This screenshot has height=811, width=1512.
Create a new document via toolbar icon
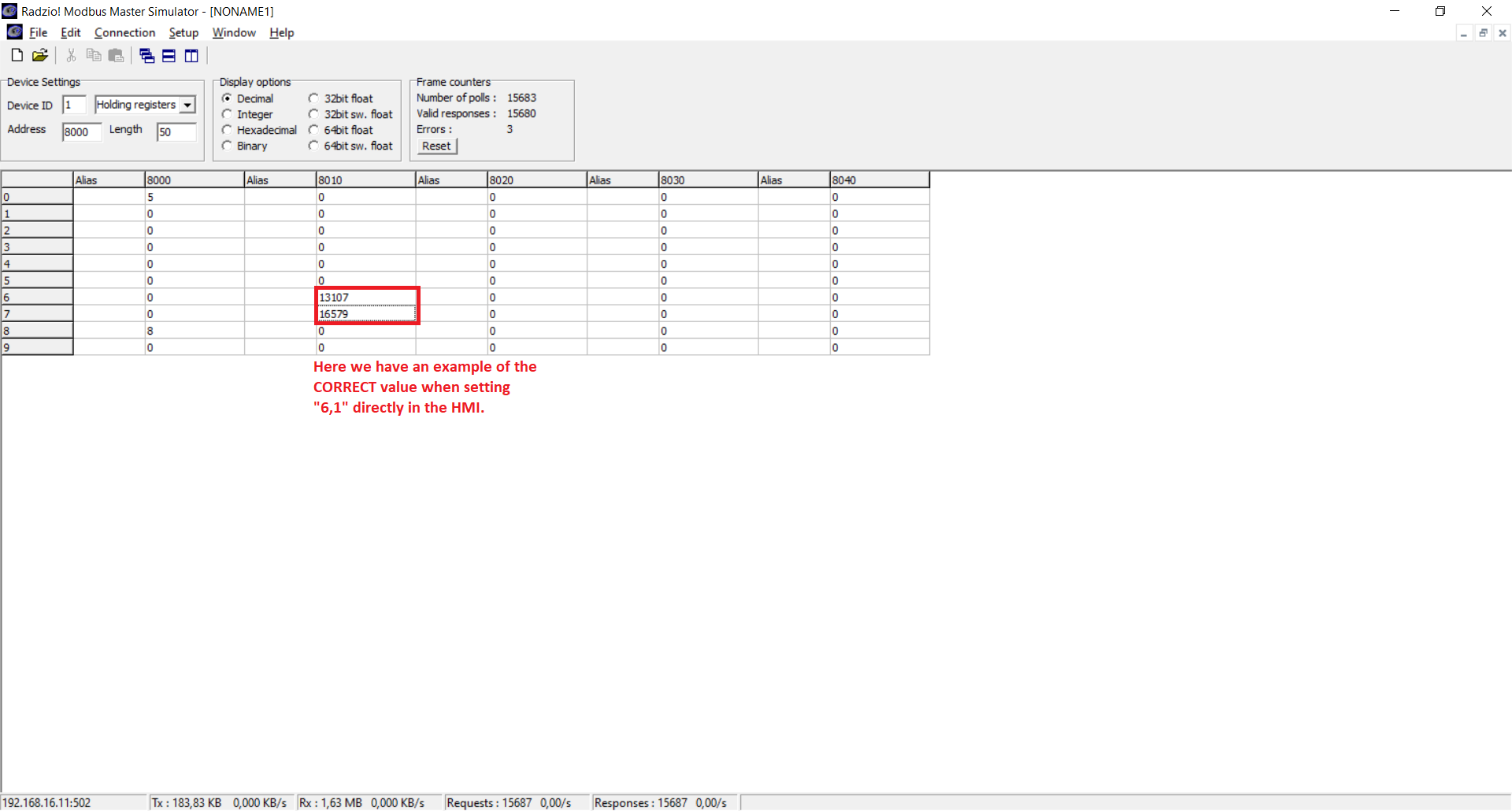coord(16,55)
